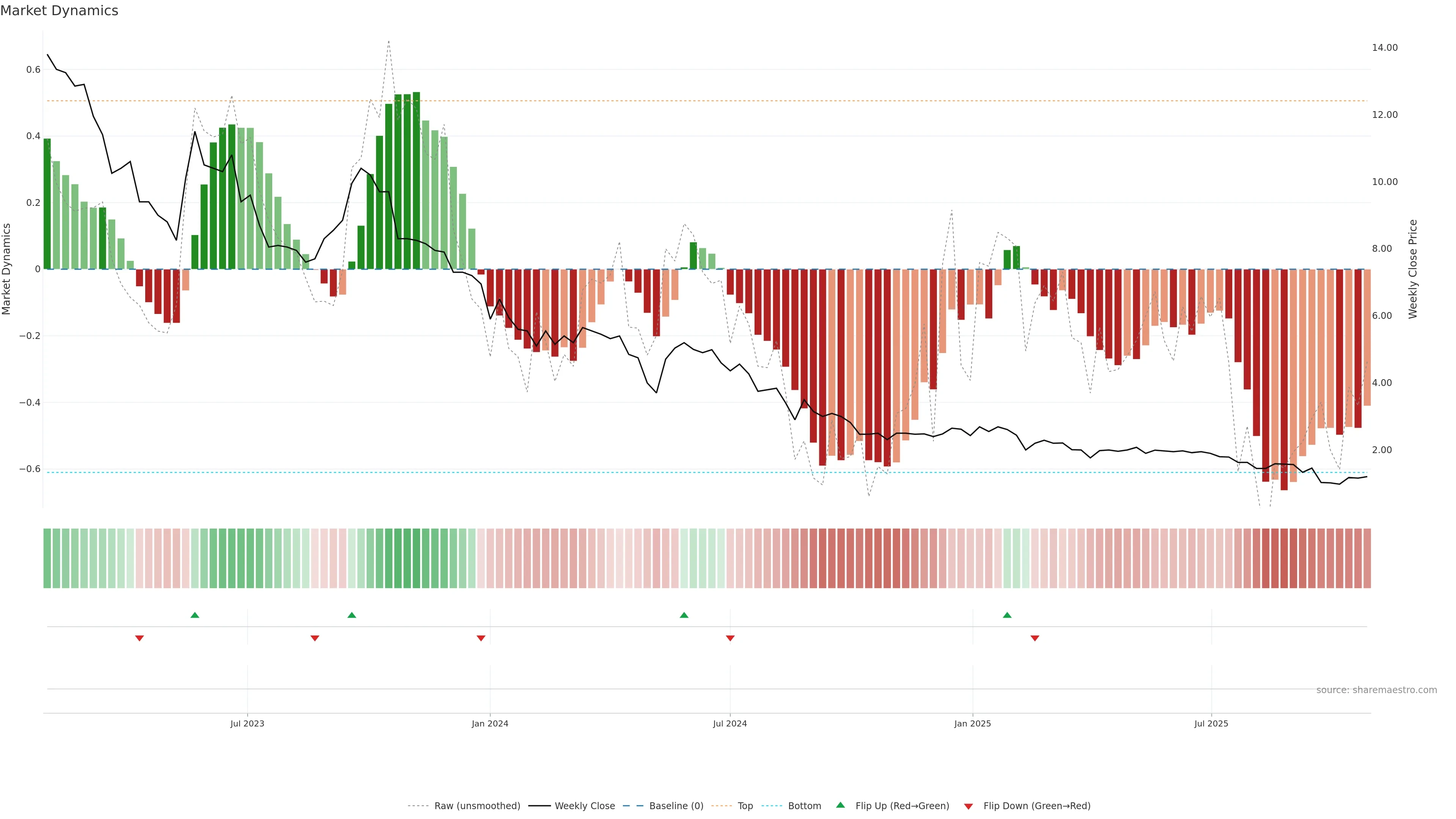This screenshot has height=819, width=1456.
Task: Click the red flip-down marker before Jan 2024
Action: 481,638
